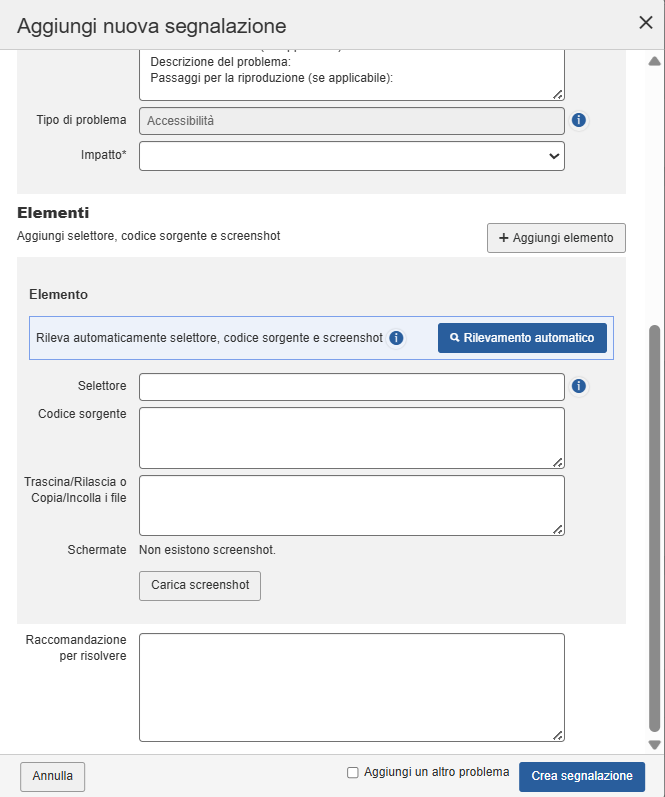Click resize grip of Raccomandazione textarea
This screenshot has height=797, width=665.
click(x=557, y=734)
